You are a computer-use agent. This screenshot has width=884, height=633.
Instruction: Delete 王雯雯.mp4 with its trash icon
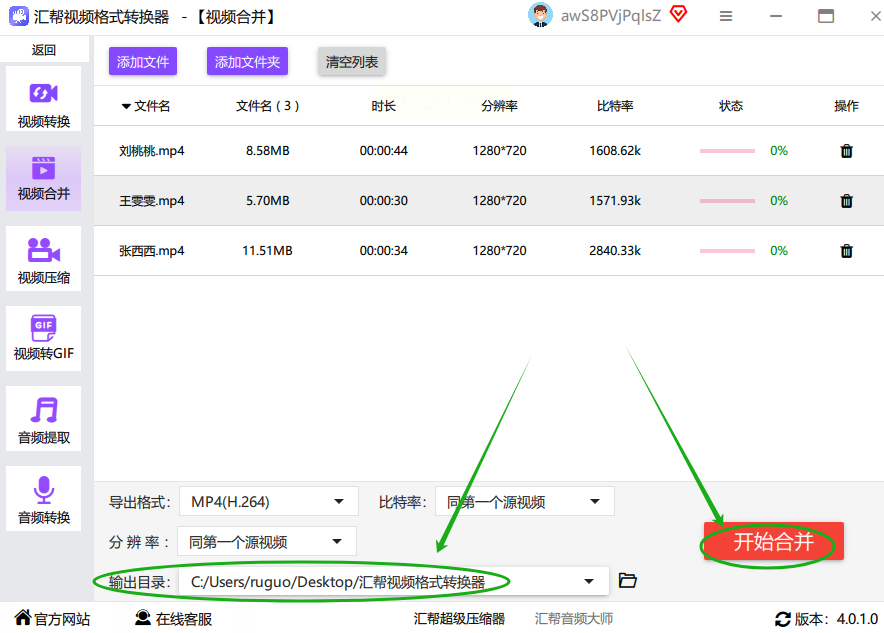(x=846, y=201)
